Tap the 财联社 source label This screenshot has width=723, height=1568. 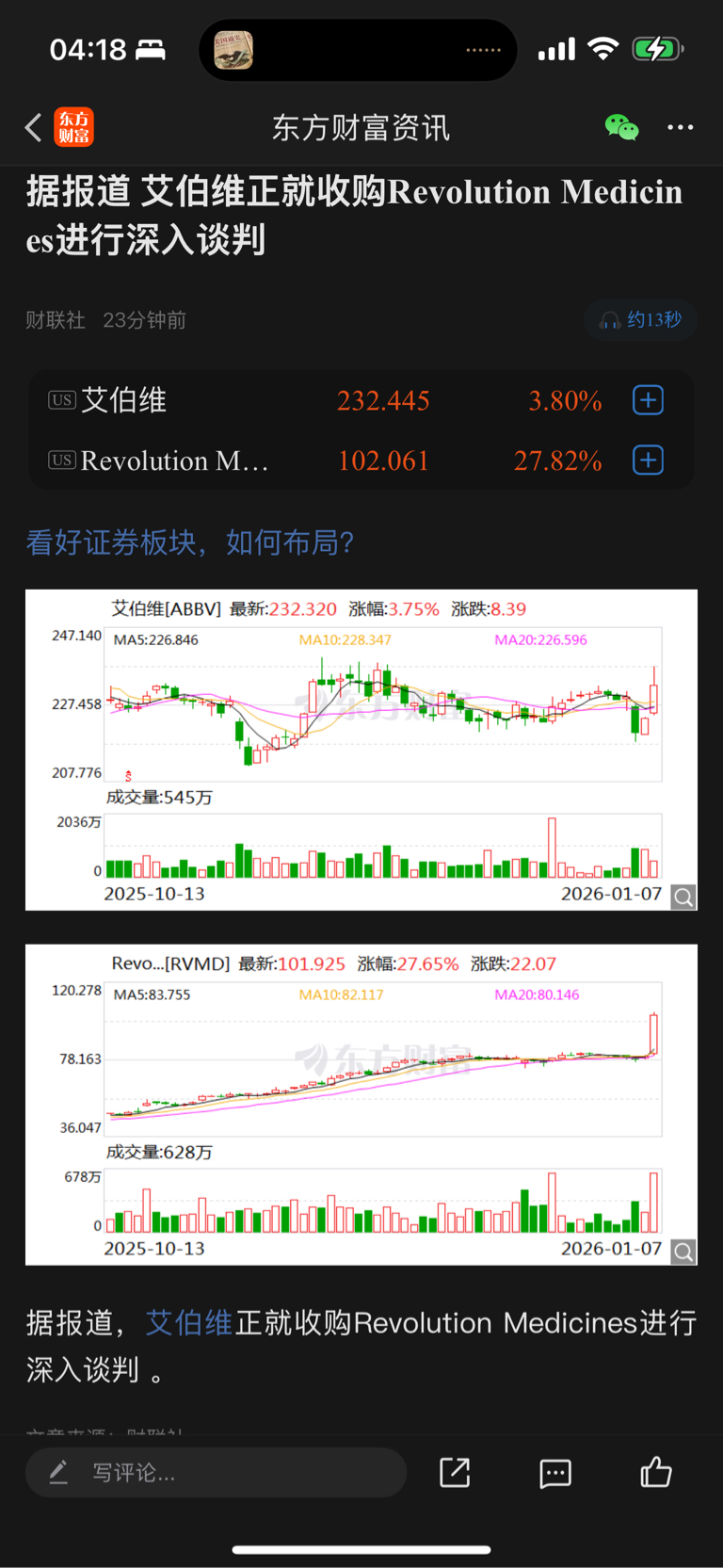tap(56, 320)
